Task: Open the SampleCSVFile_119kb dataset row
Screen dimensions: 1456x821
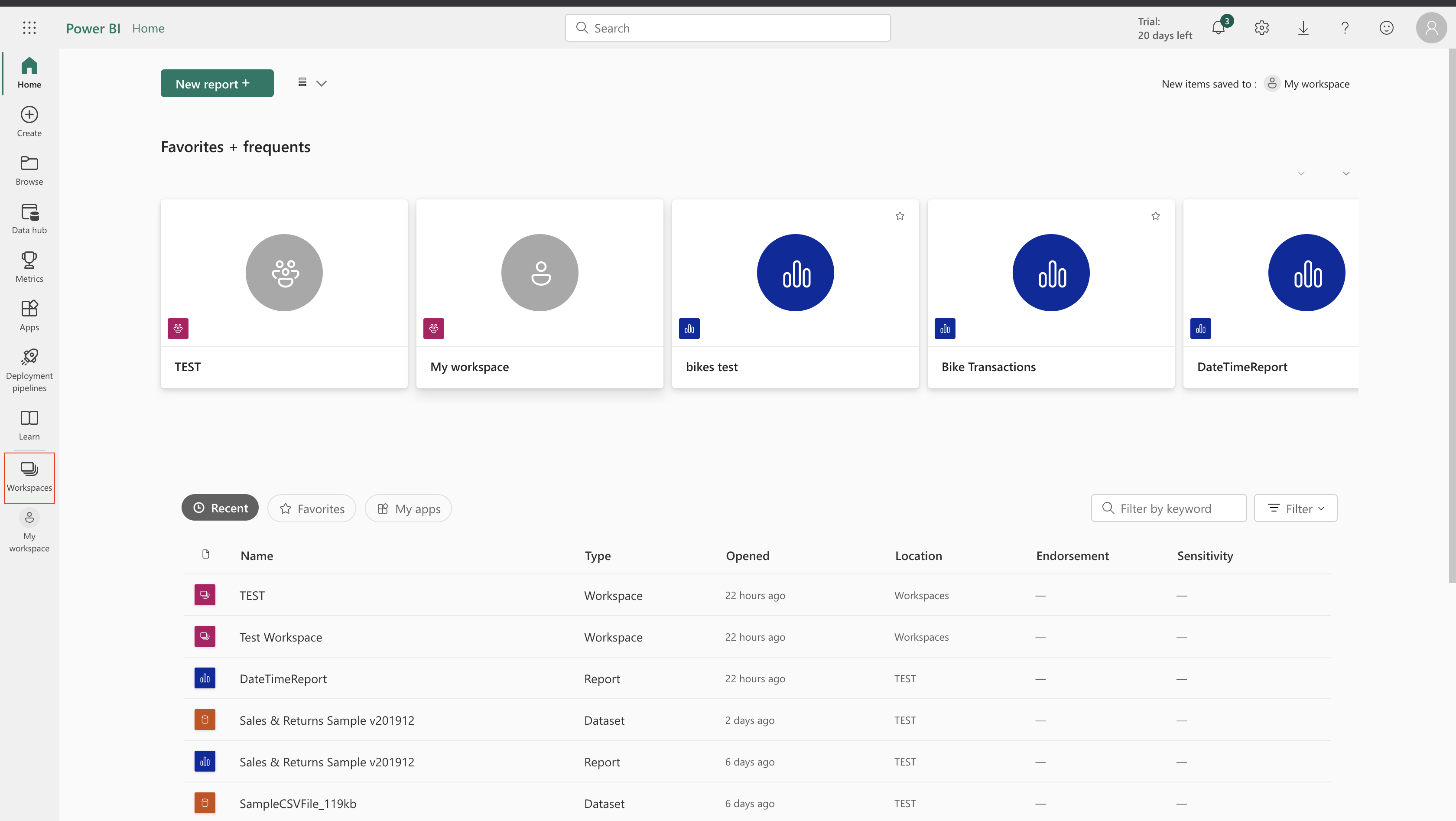Action: coord(757,803)
